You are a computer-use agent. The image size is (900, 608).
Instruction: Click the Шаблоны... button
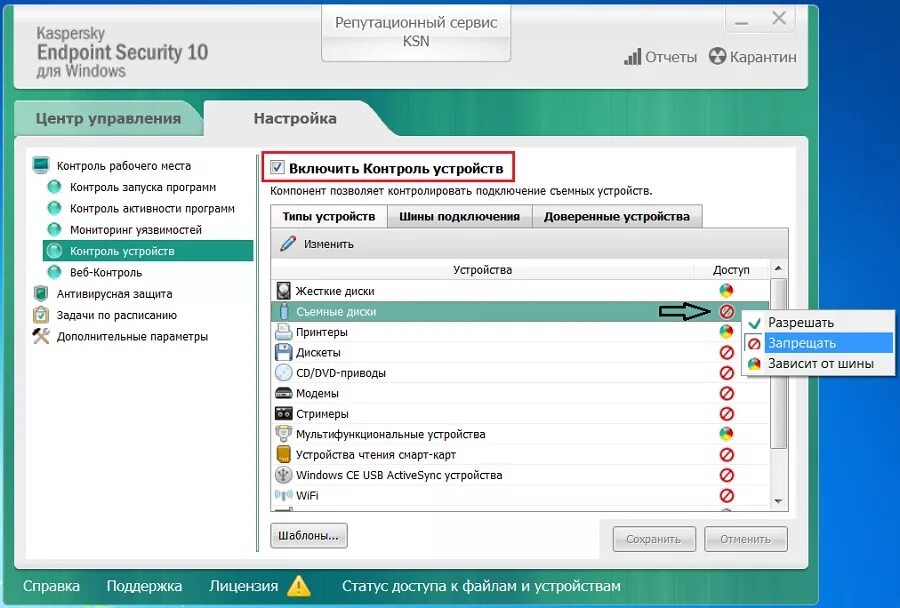309,536
